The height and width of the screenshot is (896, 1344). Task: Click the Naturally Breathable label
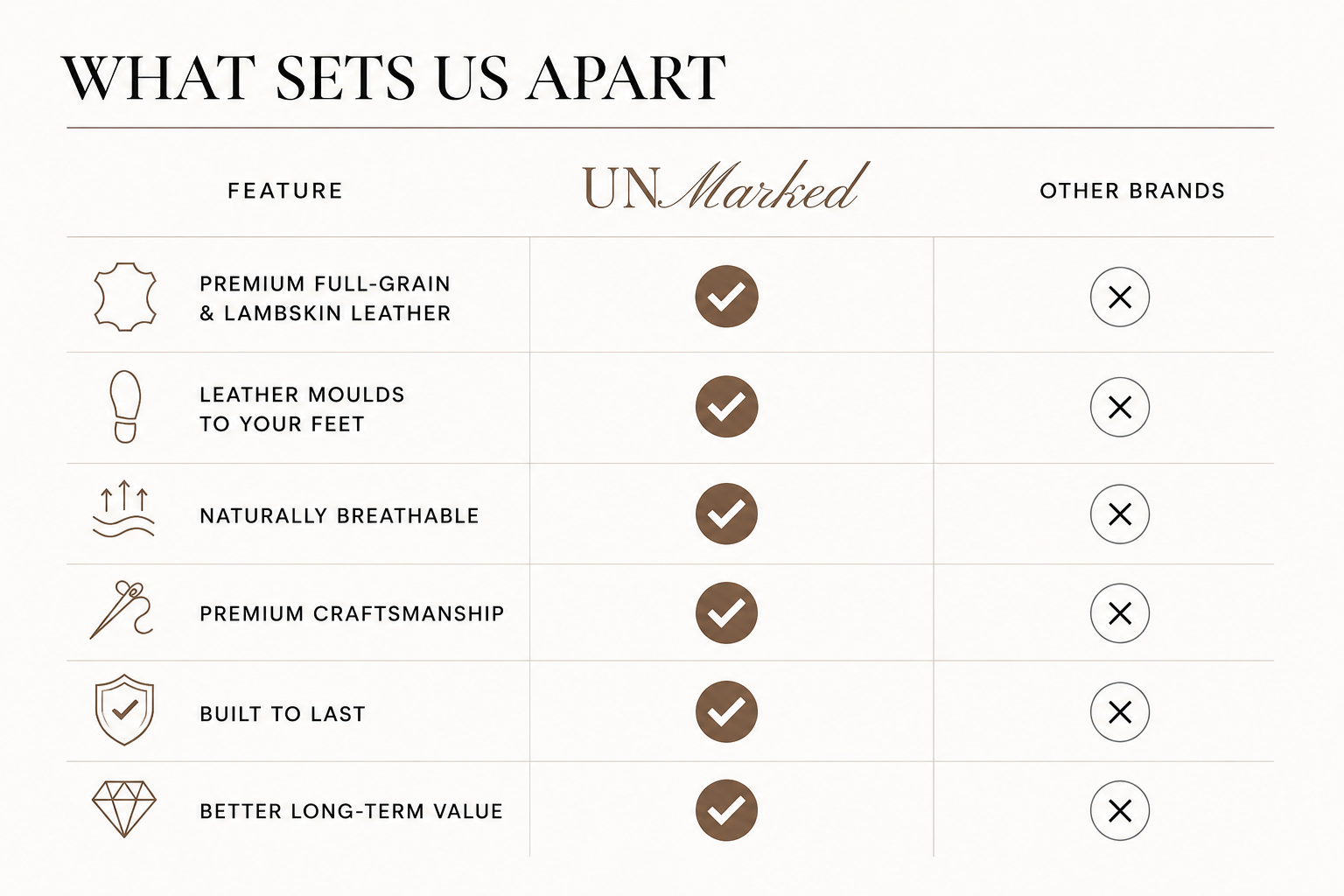(x=339, y=516)
